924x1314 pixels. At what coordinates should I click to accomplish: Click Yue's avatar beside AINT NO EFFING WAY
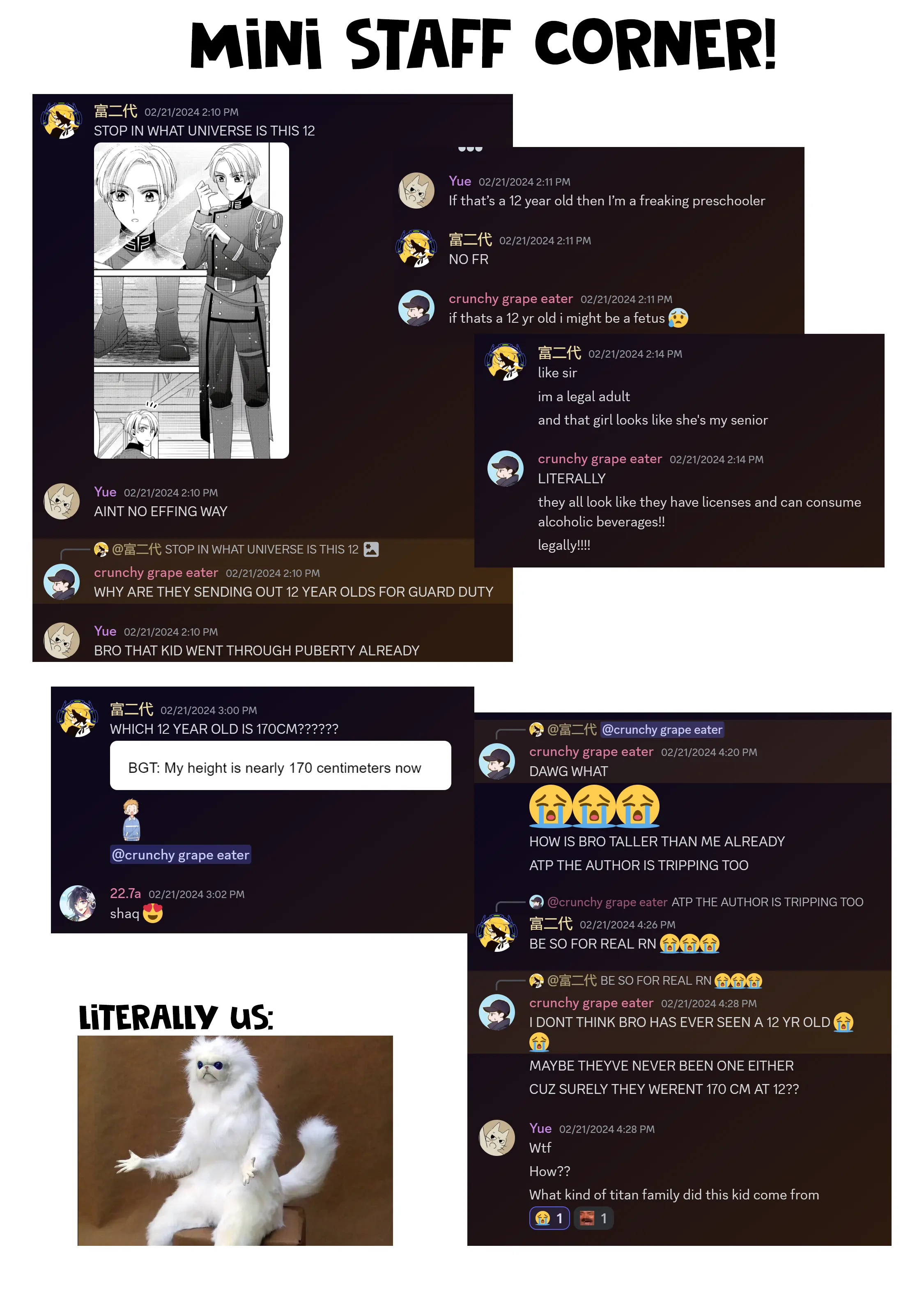tap(62, 501)
